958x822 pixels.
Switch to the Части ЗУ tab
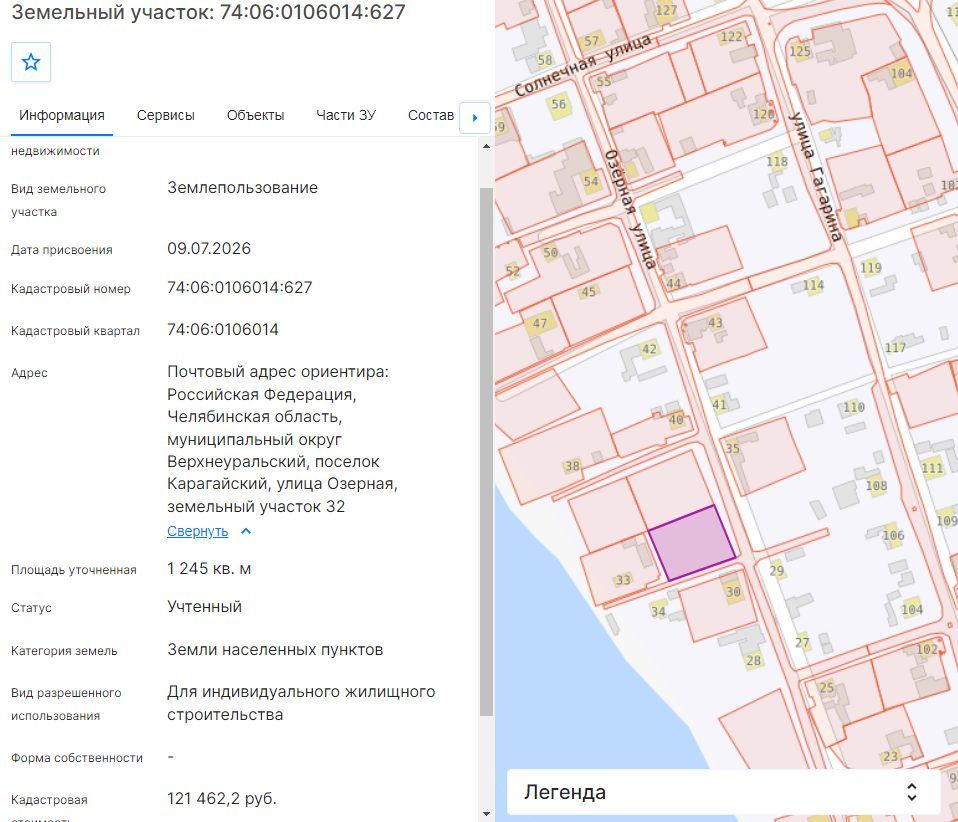point(346,116)
